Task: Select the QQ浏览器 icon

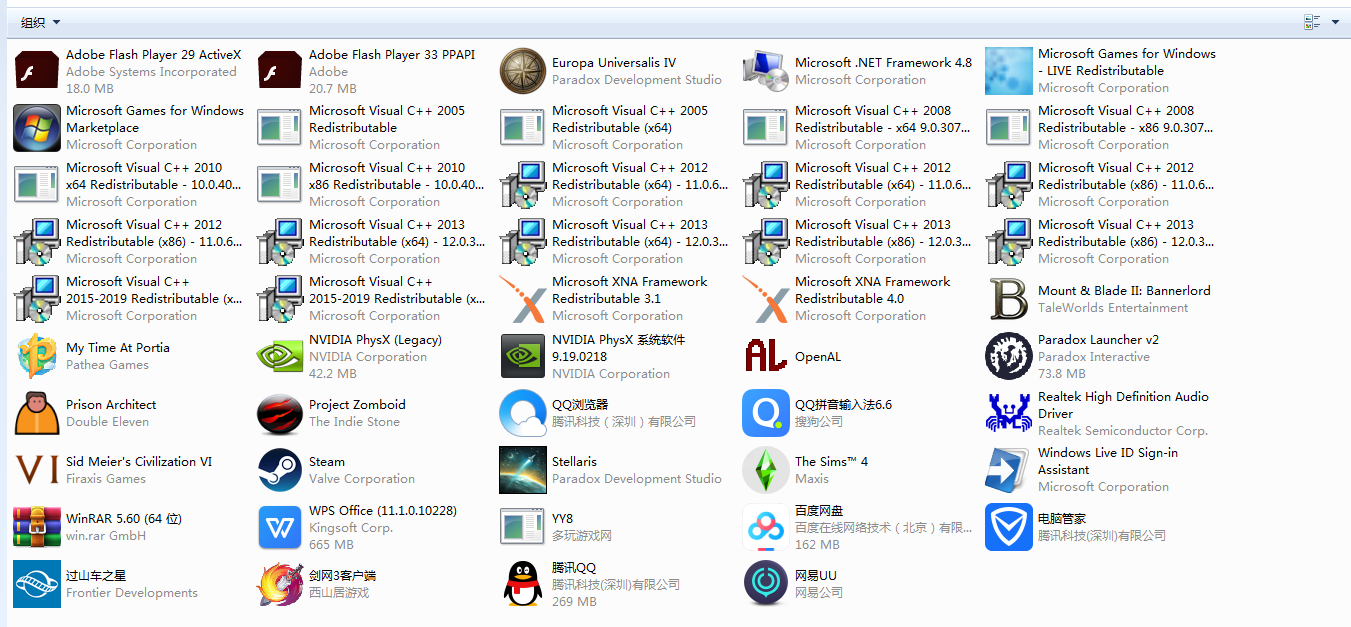Action: click(x=523, y=413)
